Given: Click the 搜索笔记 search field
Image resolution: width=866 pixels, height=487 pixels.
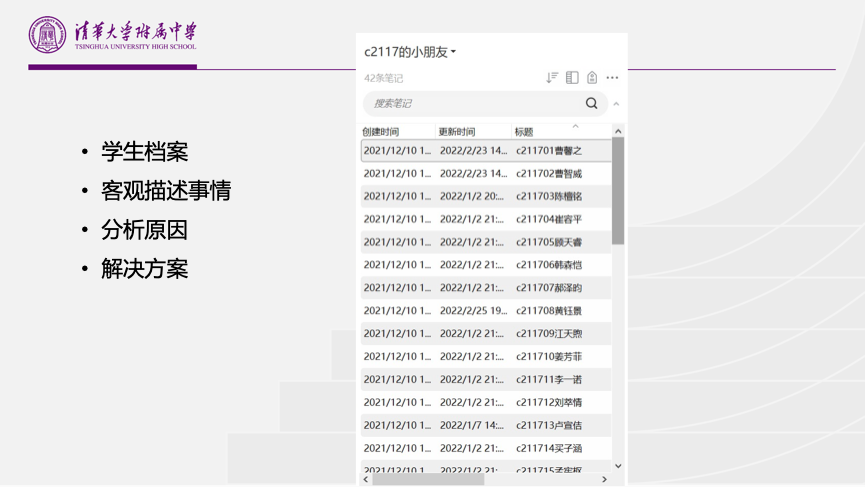Looking at the screenshot, I should [x=470, y=103].
